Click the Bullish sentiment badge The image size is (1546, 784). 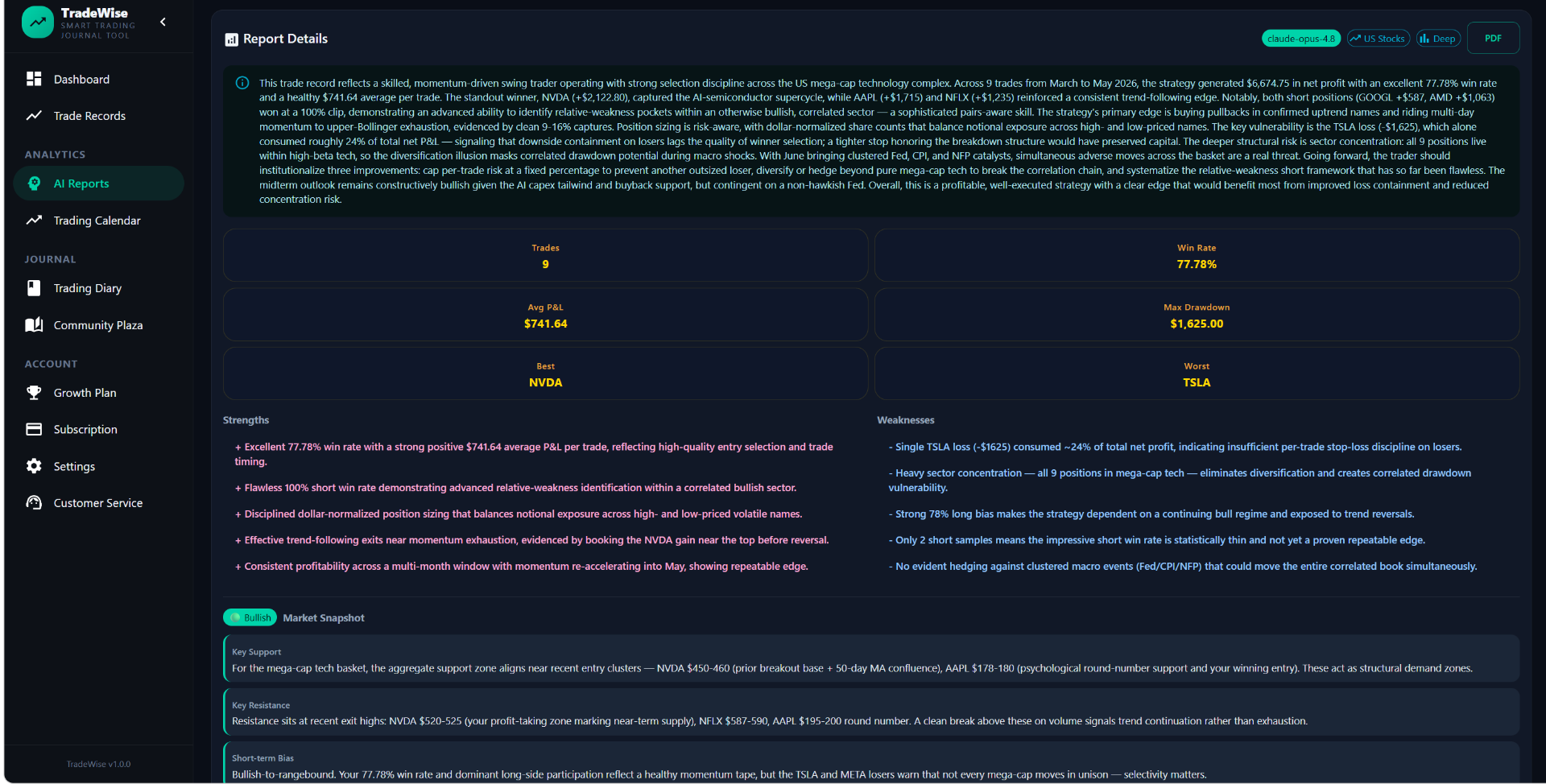coord(250,617)
